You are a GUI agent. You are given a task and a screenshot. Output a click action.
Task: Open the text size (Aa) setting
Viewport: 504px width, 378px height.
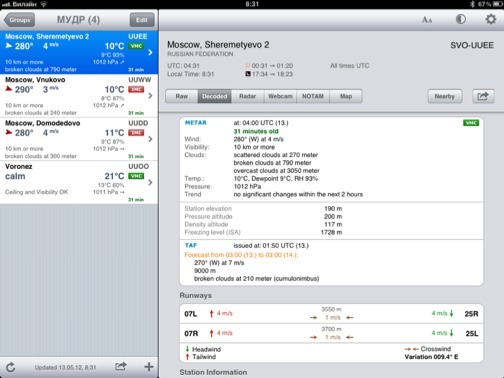point(427,20)
